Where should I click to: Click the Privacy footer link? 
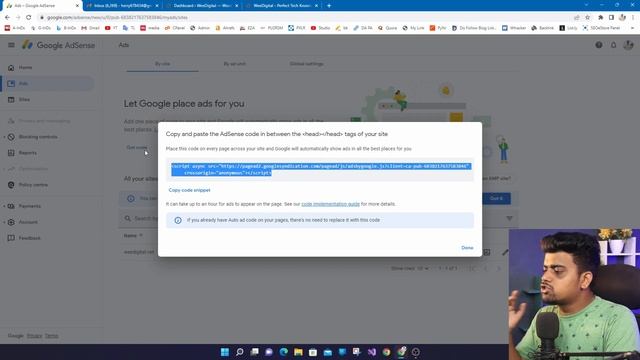coord(34,336)
